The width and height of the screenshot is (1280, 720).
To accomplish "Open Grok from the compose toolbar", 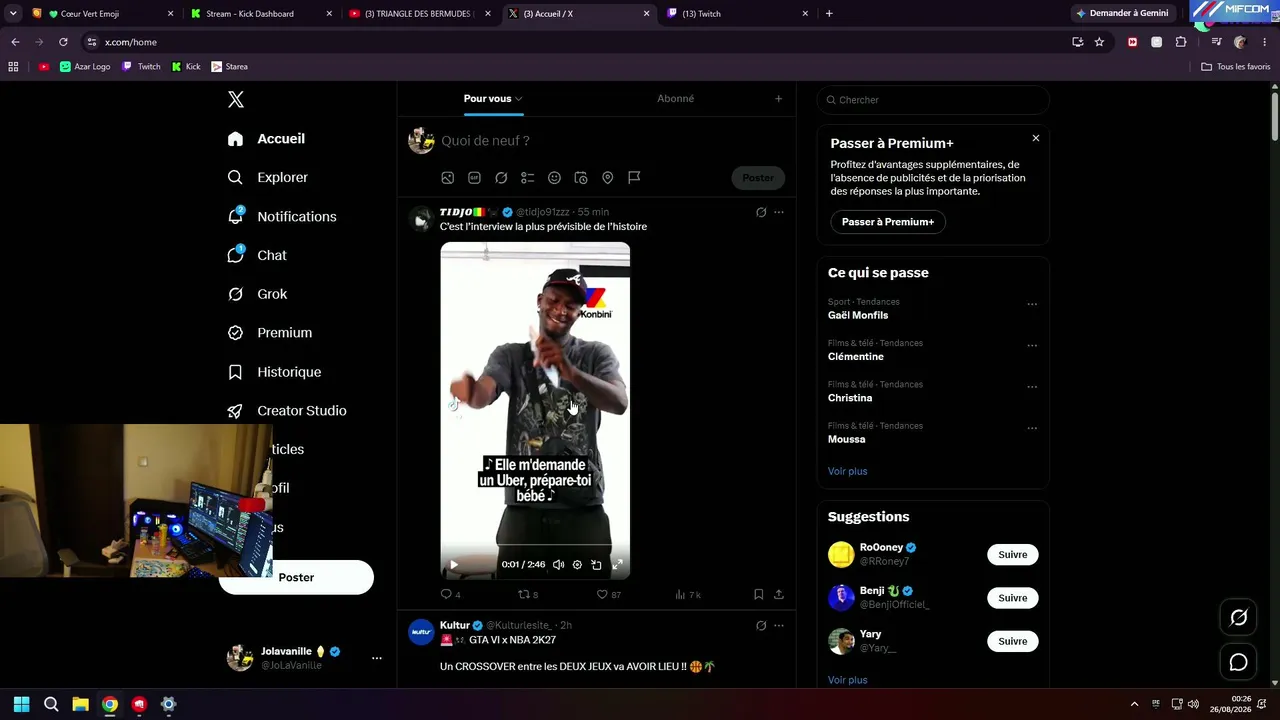I will coord(501,178).
